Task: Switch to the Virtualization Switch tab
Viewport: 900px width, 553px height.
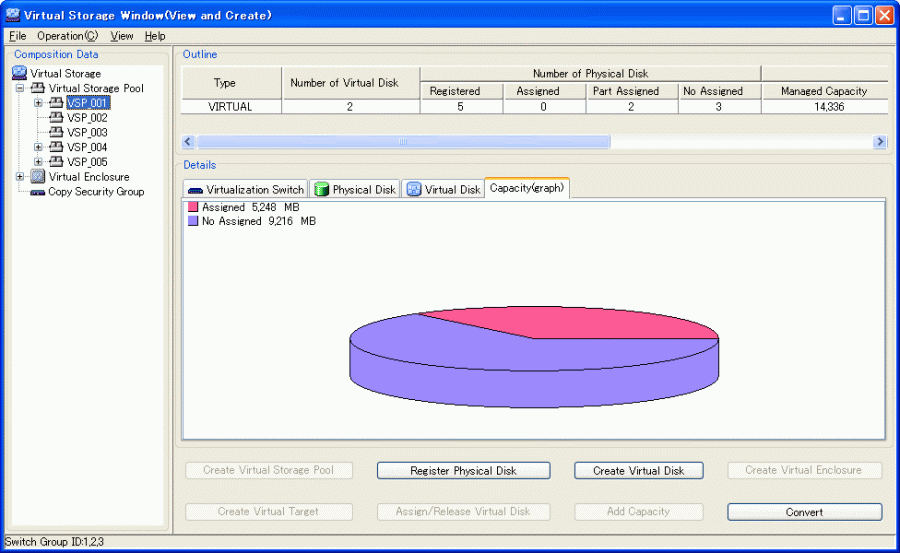Action: point(245,189)
